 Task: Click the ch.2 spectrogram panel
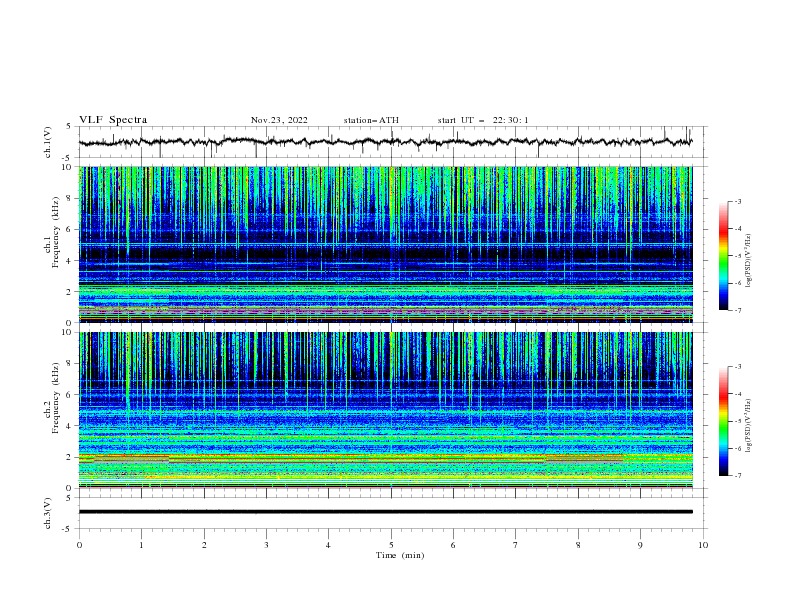[x=385, y=410]
